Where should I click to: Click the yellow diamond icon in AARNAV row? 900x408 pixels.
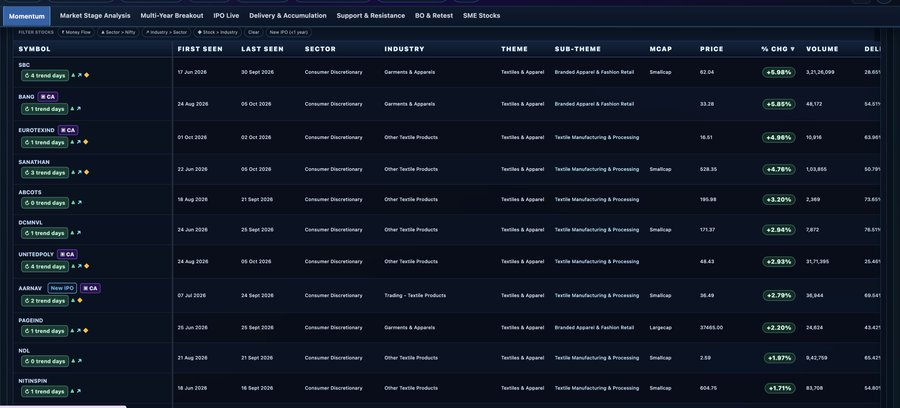tap(79, 300)
